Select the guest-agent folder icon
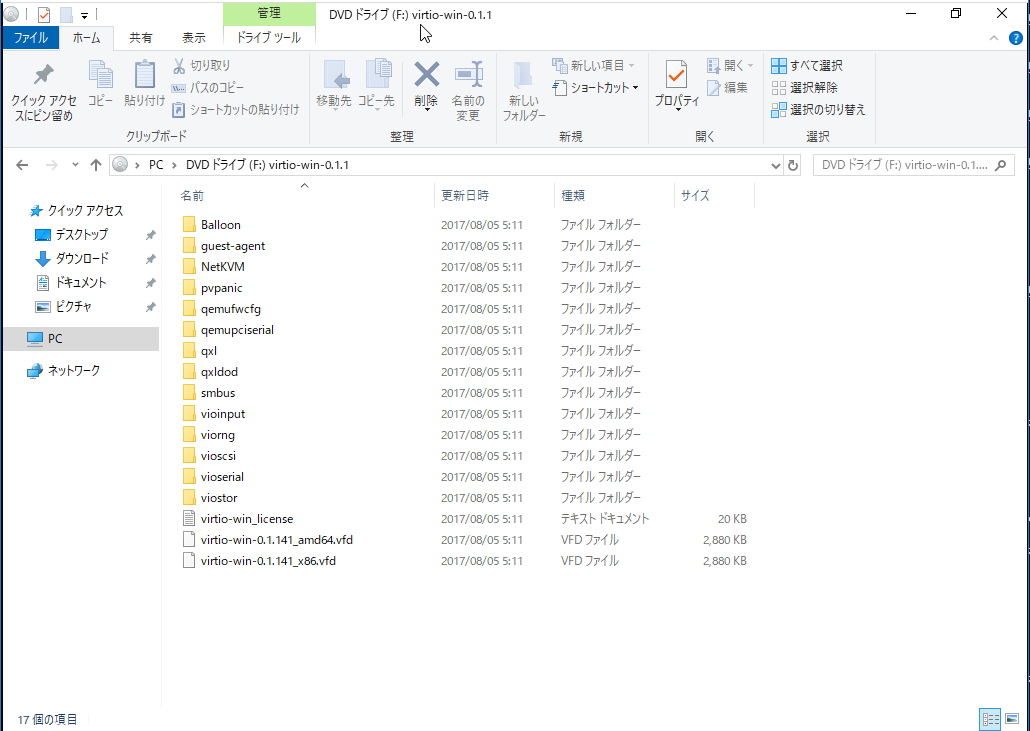 (189, 246)
